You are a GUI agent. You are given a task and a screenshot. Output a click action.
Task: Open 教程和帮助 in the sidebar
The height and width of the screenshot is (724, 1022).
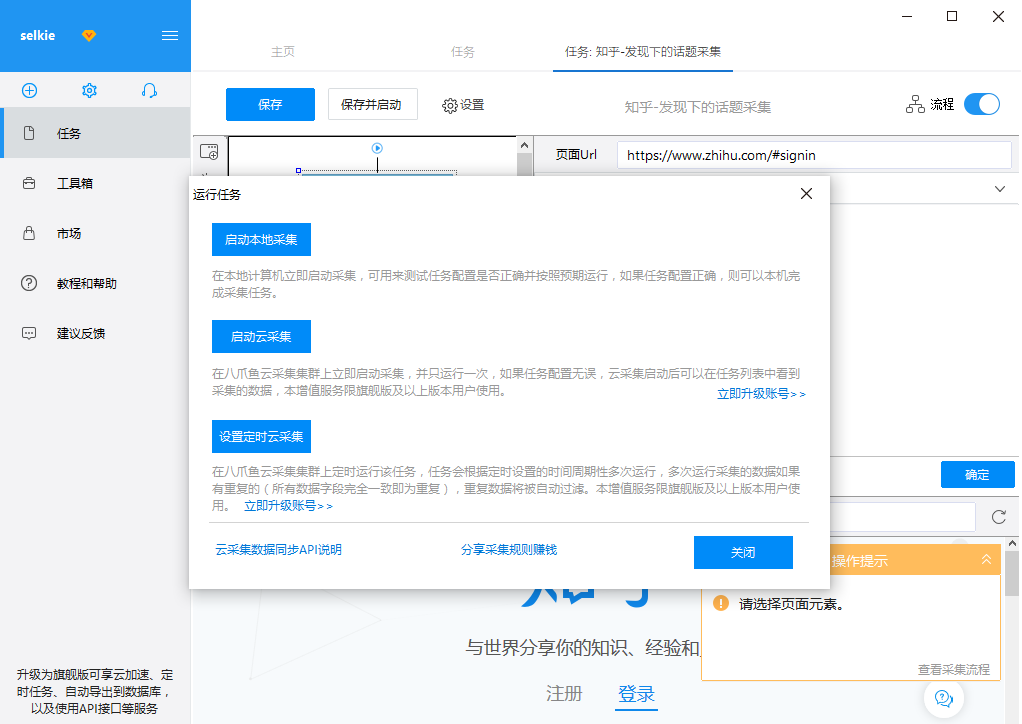tap(95, 283)
